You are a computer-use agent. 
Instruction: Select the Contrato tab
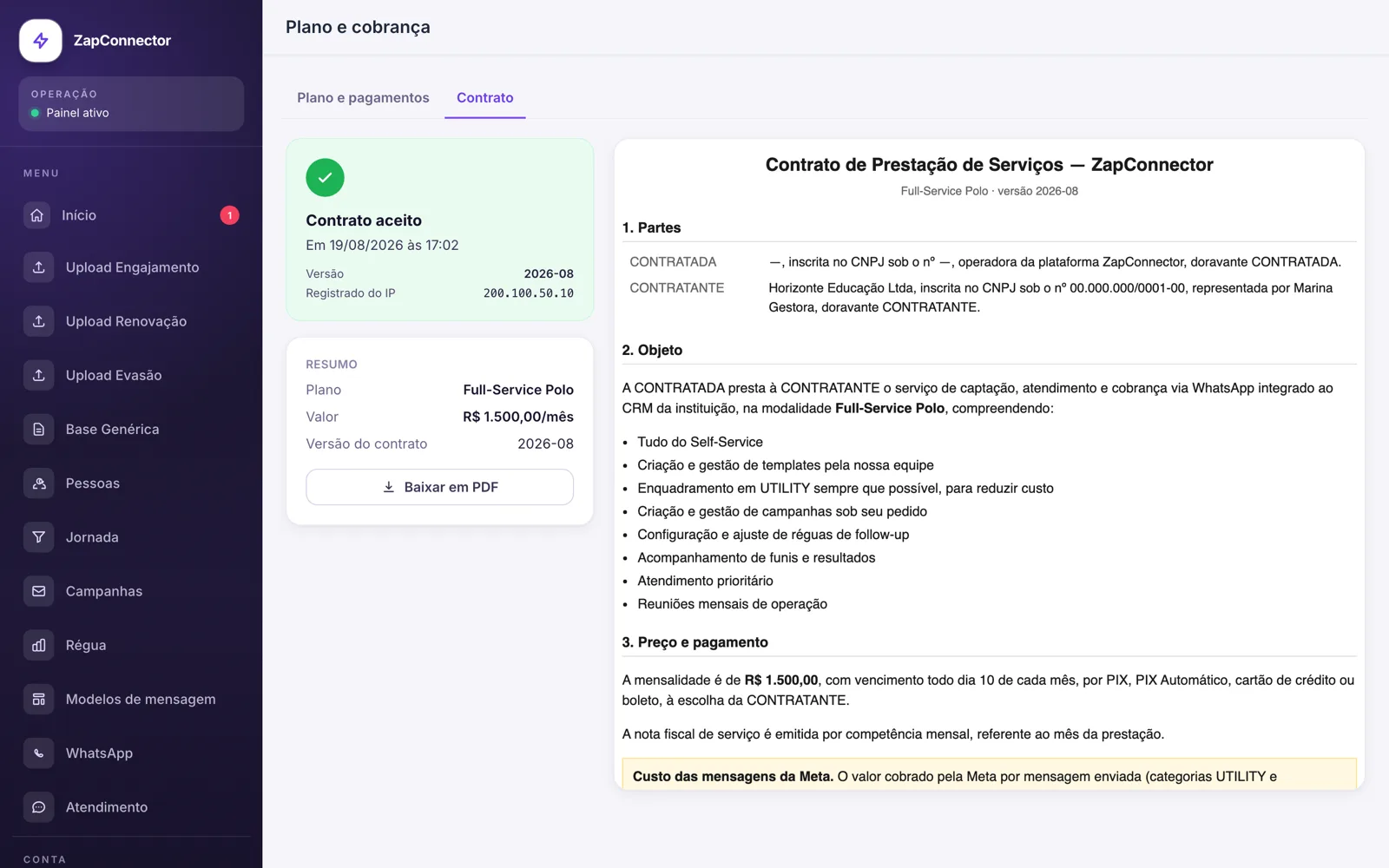485,98
